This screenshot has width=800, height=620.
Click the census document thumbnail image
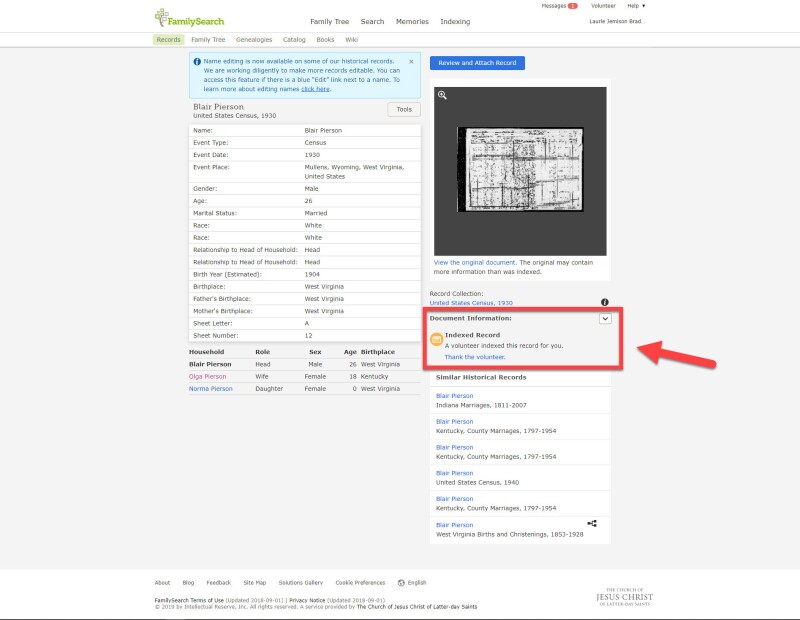tap(520, 169)
